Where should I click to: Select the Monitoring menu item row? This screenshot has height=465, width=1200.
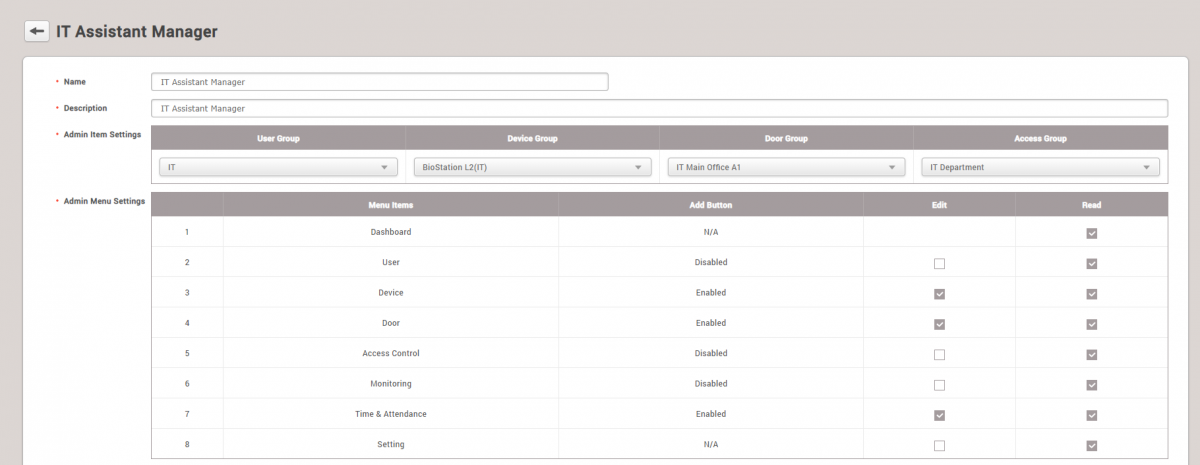tap(390, 384)
